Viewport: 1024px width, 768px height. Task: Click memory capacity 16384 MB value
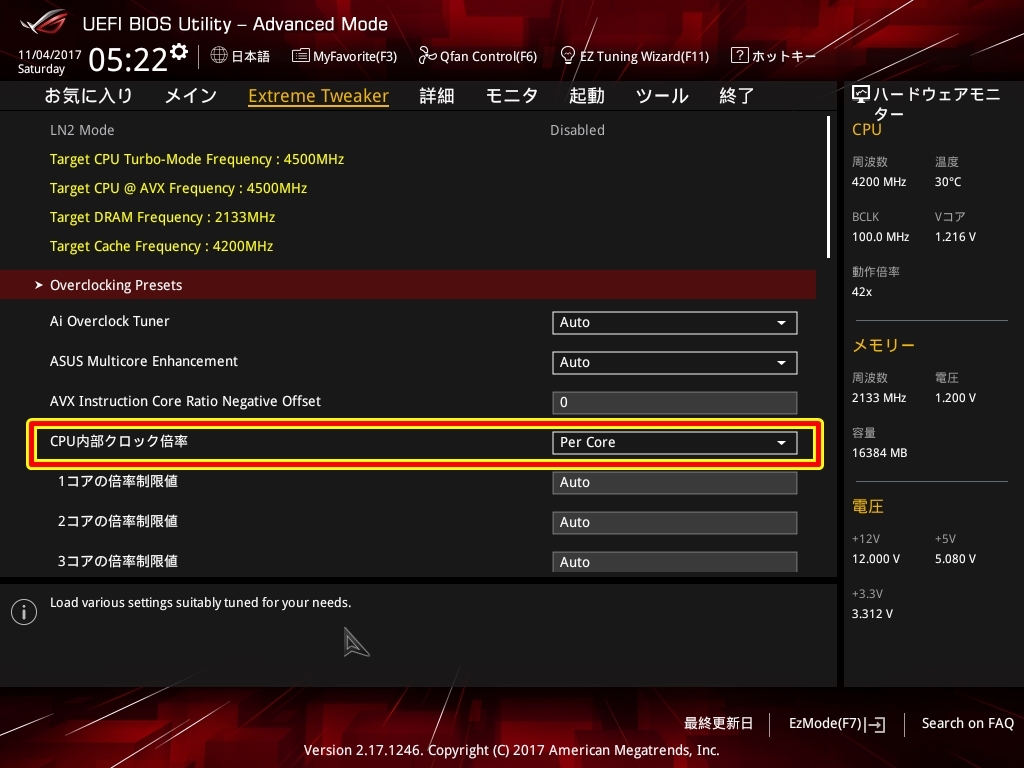click(879, 453)
